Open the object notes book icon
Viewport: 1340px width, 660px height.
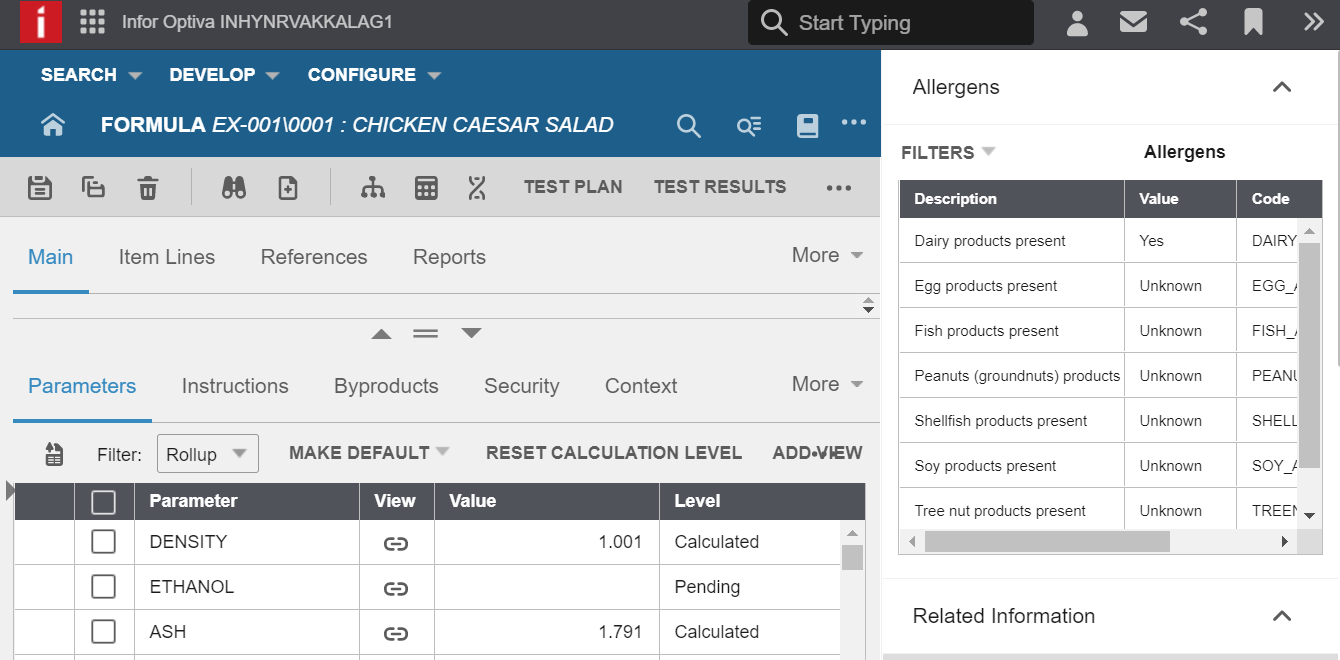click(808, 125)
